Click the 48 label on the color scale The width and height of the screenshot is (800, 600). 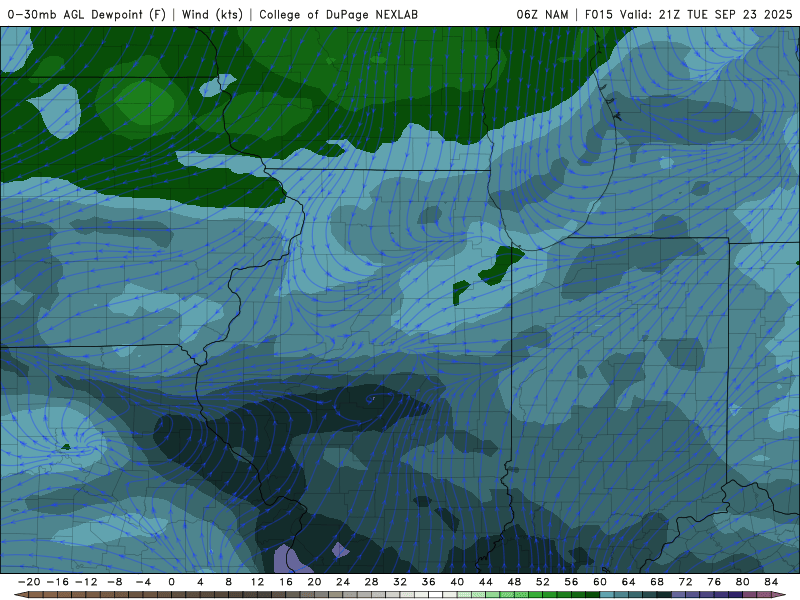[x=514, y=582]
